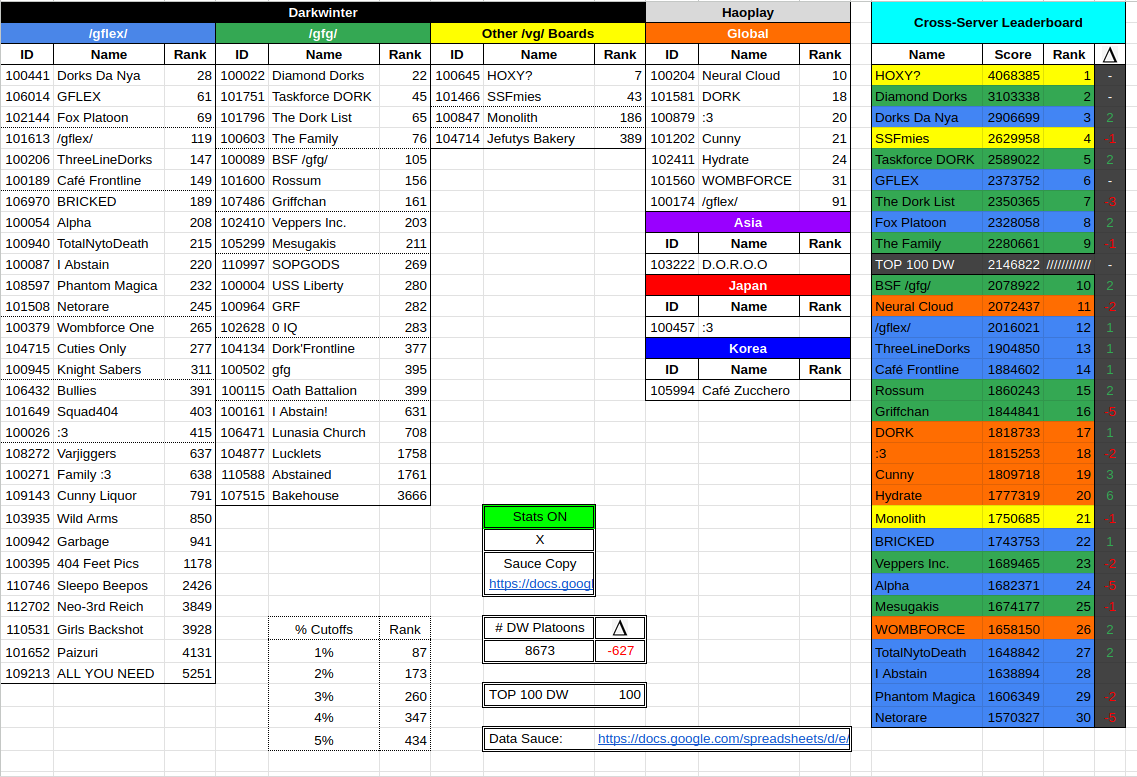This screenshot has height=777, width=1137.
Task: Select the 5% cutoff rank 434
Action: [405, 741]
